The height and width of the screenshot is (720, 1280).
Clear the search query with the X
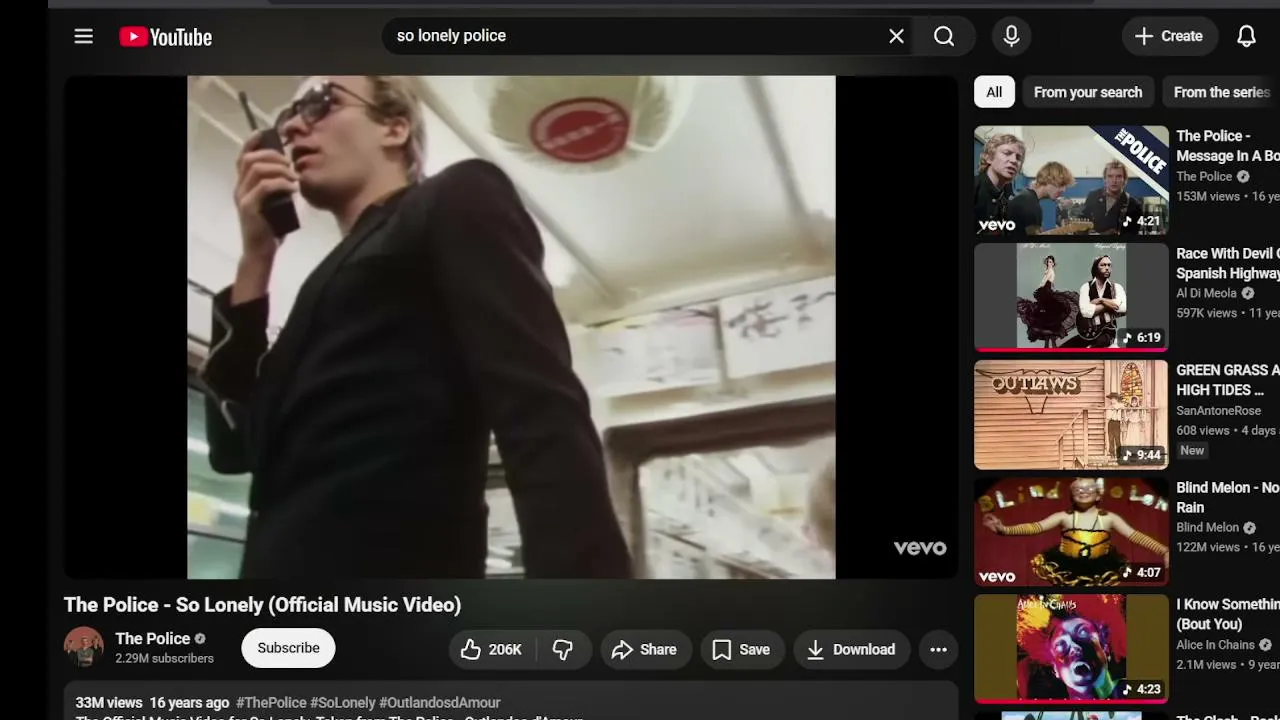pyautogui.click(x=896, y=36)
